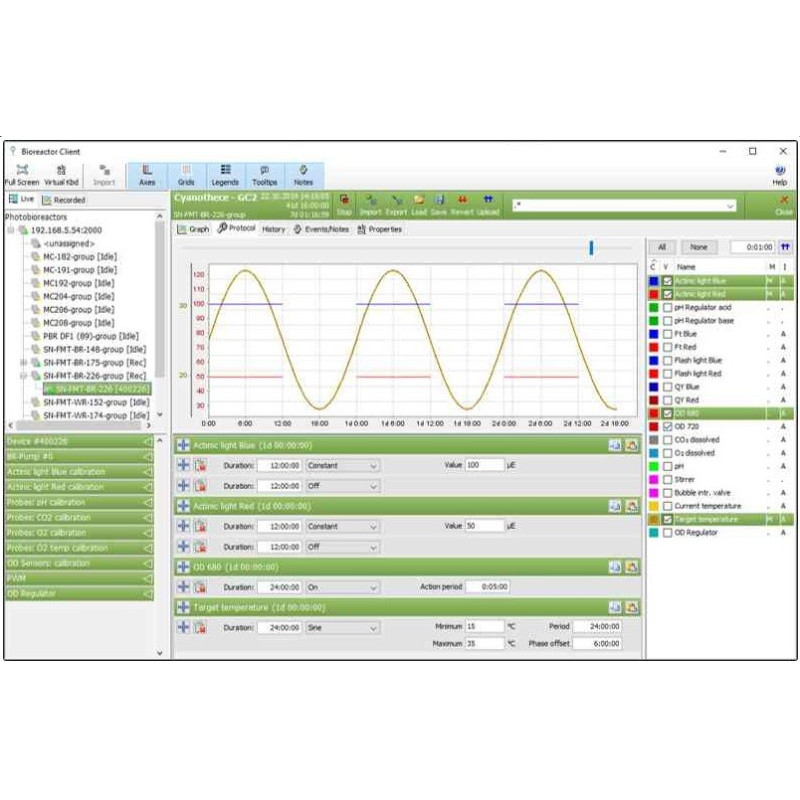The image size is (800, 800).
Task: Open the Sine mode dropdown for Target temperature
Action: point(342,628)
